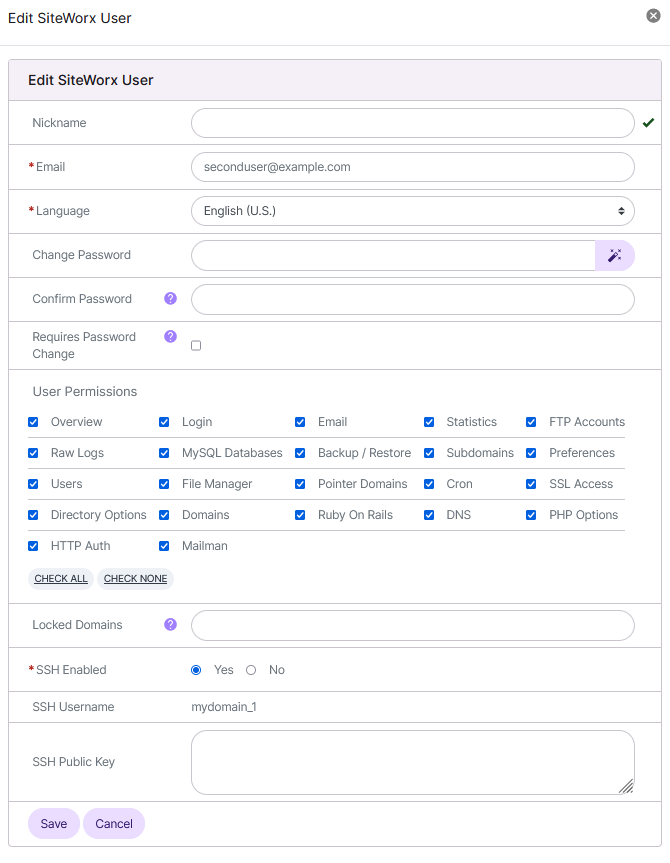Image resolution: width=670 pixels, height=863 pixels.
Task: Generate a password with the wand icon
Action: (x=615, y=255)
